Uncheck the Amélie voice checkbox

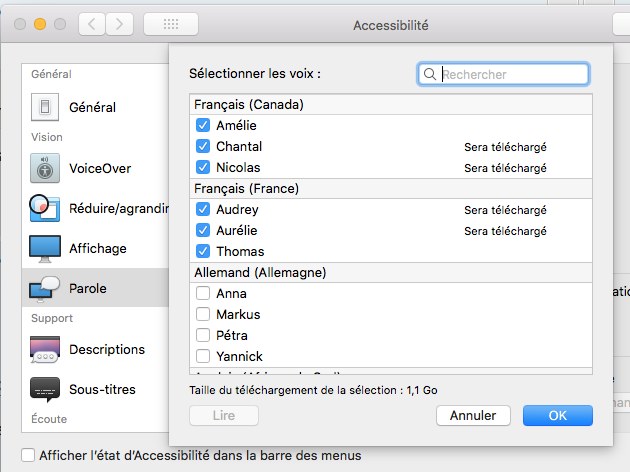coord(203,125)
